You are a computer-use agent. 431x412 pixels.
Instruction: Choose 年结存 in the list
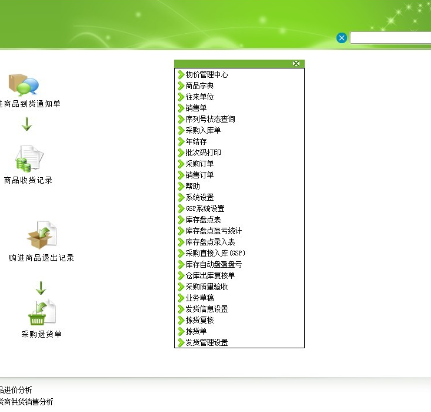196,141
